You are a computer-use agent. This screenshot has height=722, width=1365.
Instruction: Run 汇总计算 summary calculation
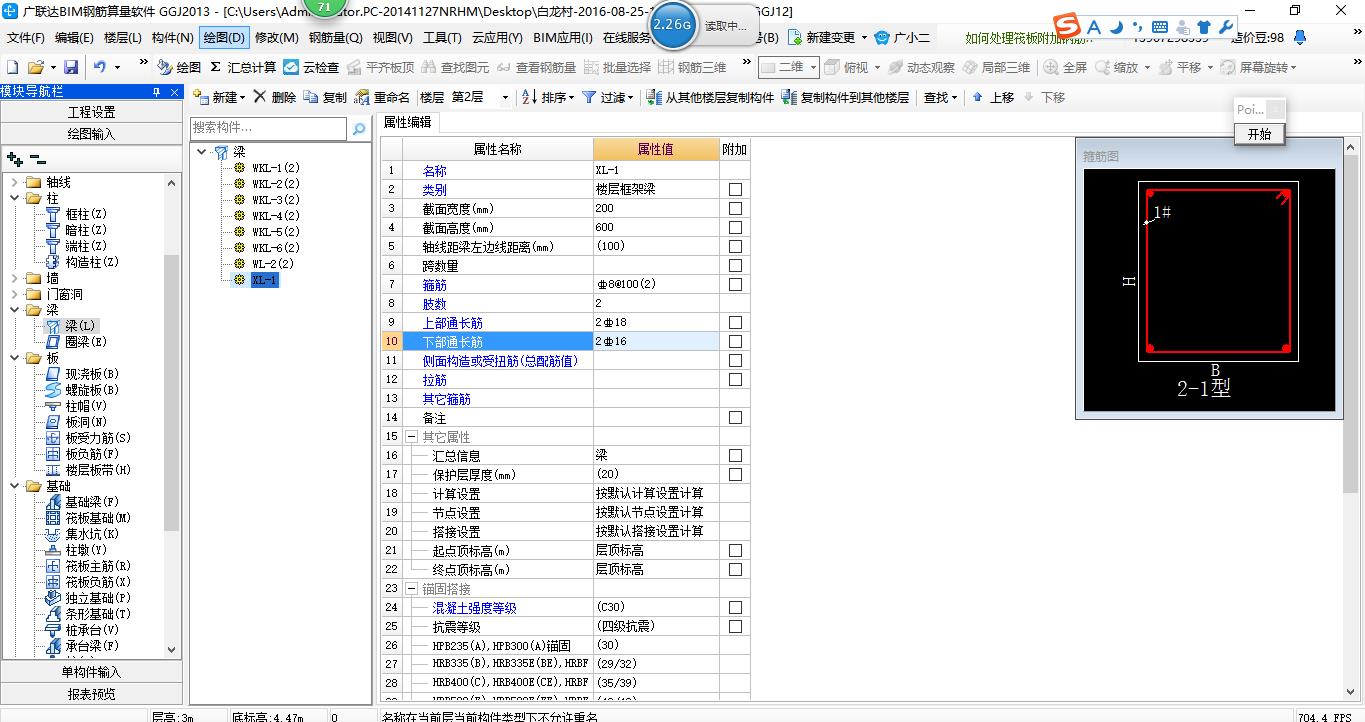(242, 67)
